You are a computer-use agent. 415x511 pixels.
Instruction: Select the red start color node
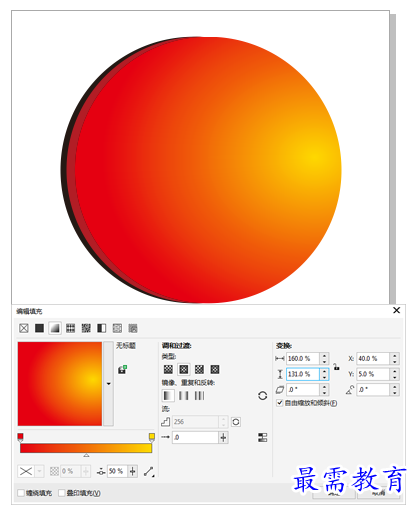coord(20,438)
